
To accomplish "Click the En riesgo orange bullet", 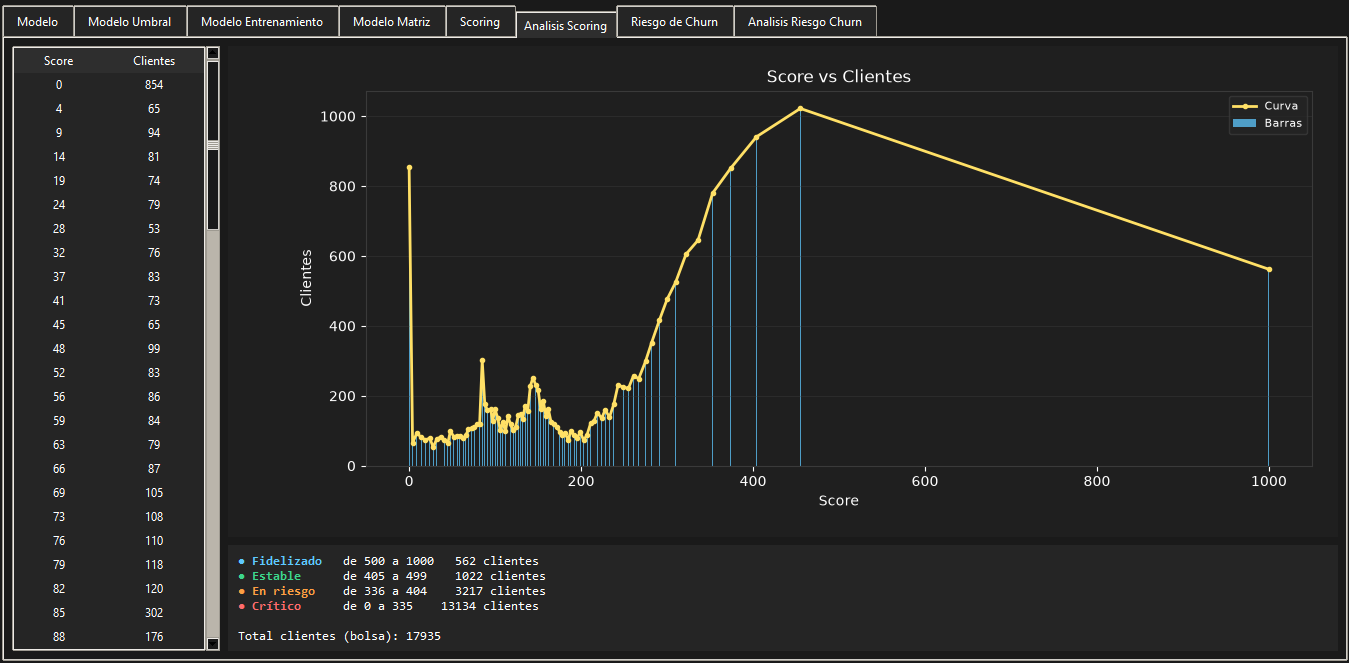I will tap(242, 591).
